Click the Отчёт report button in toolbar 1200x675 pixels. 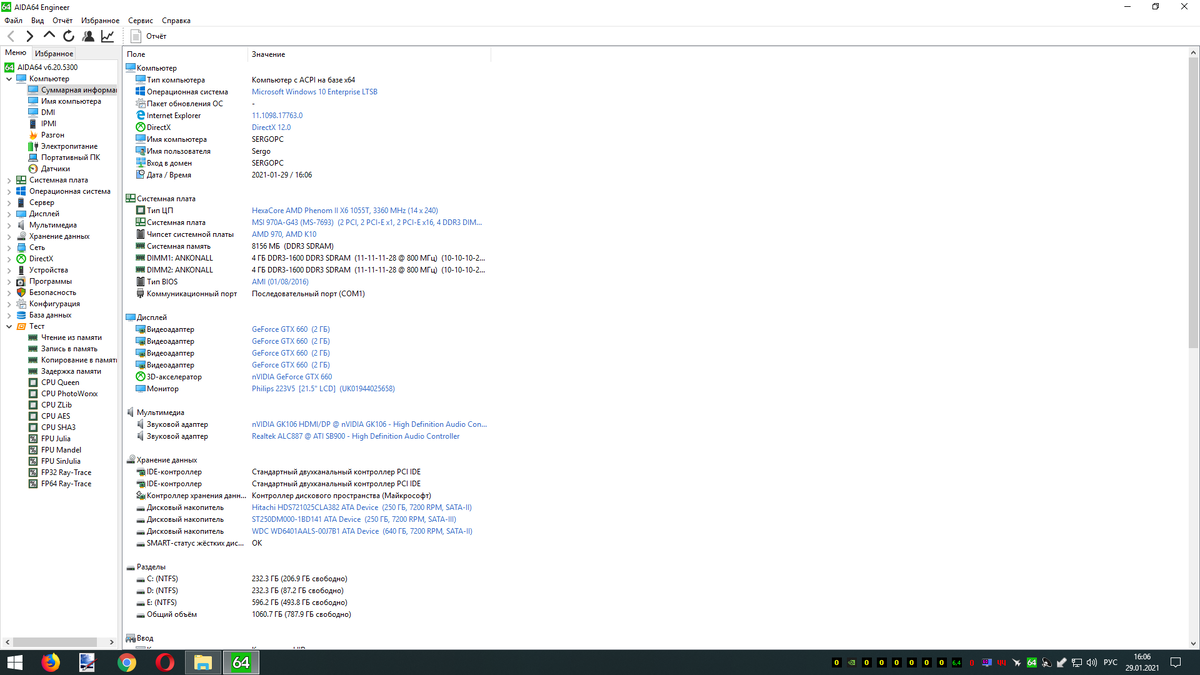tap(149, 36)
